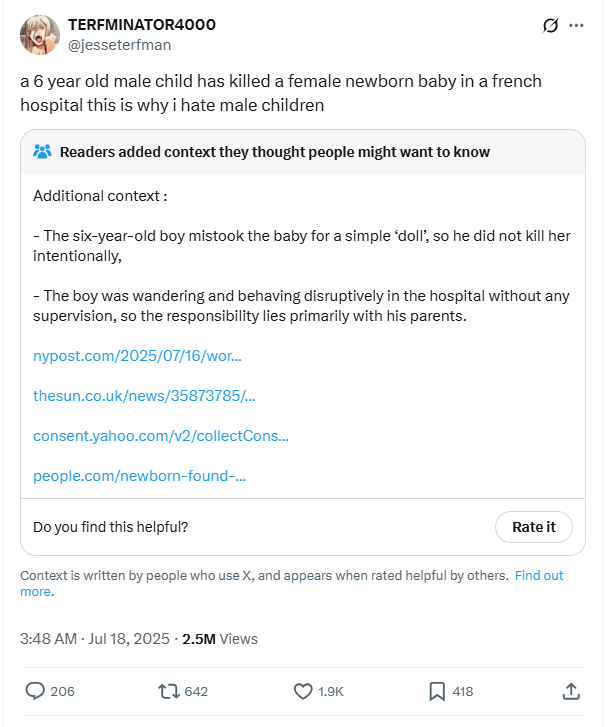Bookmark the post with the bookmark icon
Screen dimensions: 607x727
point(437,691)
